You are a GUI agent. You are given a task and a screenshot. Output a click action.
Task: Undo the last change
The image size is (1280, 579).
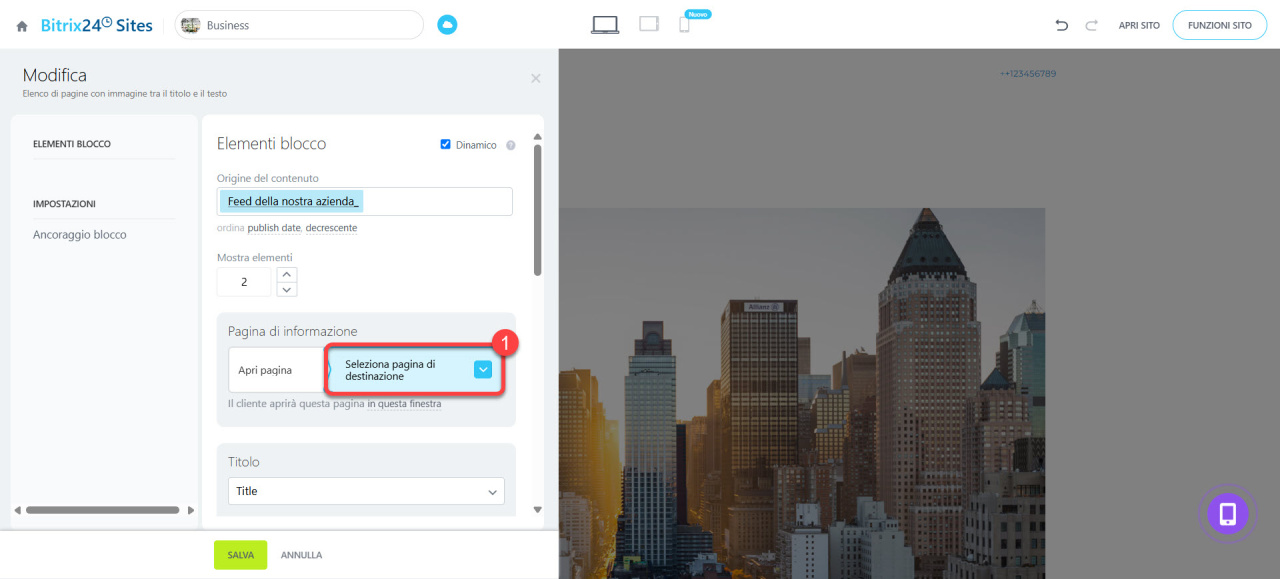(1062, 25)
